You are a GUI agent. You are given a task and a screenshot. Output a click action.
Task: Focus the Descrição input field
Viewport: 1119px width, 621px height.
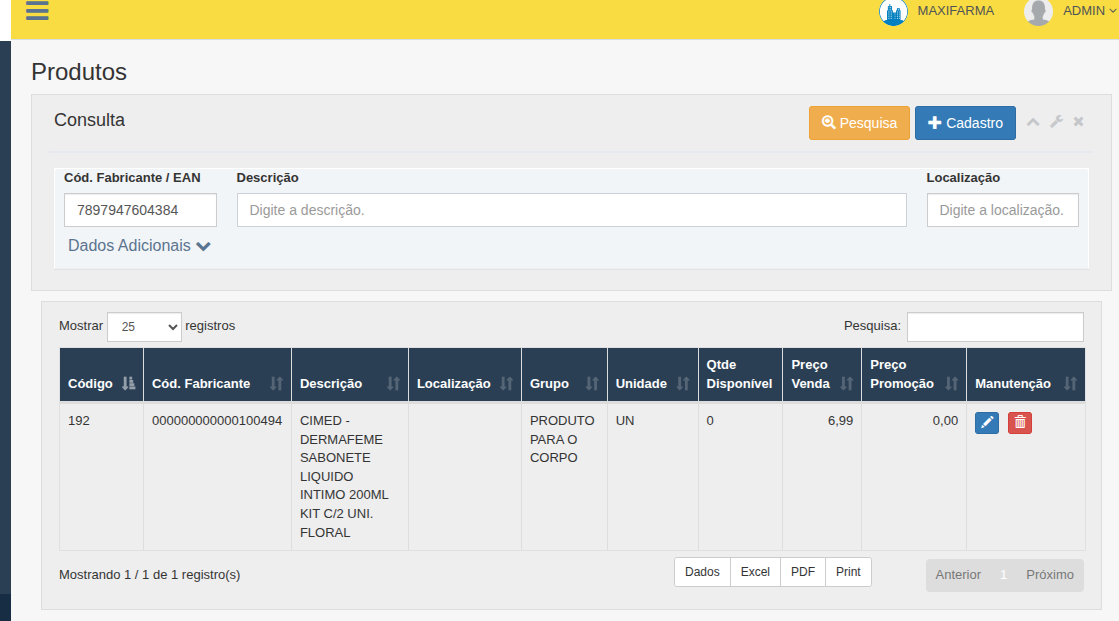click(571, 210)
